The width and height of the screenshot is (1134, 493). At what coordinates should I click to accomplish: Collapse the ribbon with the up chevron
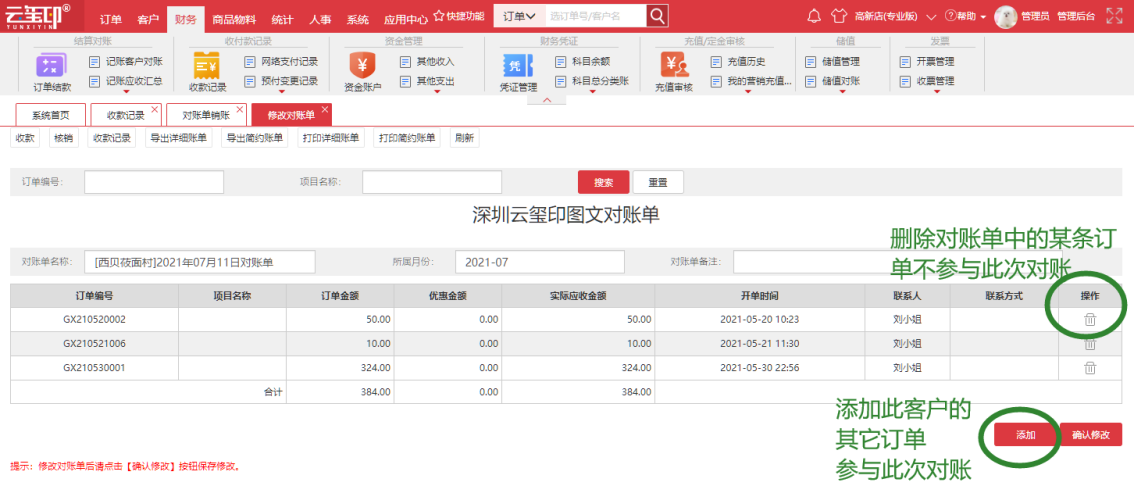click(x=547, y=100)
